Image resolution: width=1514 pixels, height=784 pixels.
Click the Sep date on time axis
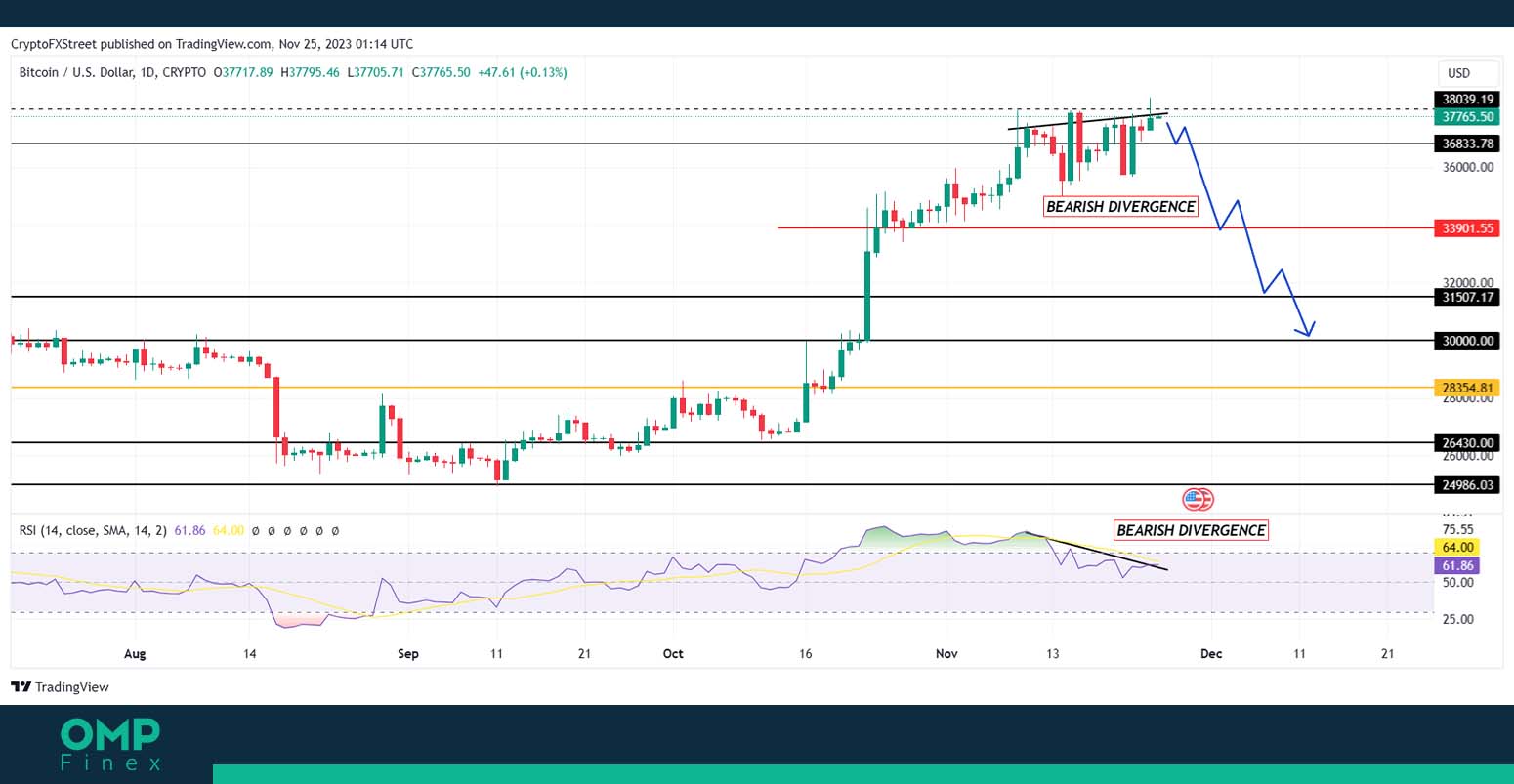[x=408, y=654]
